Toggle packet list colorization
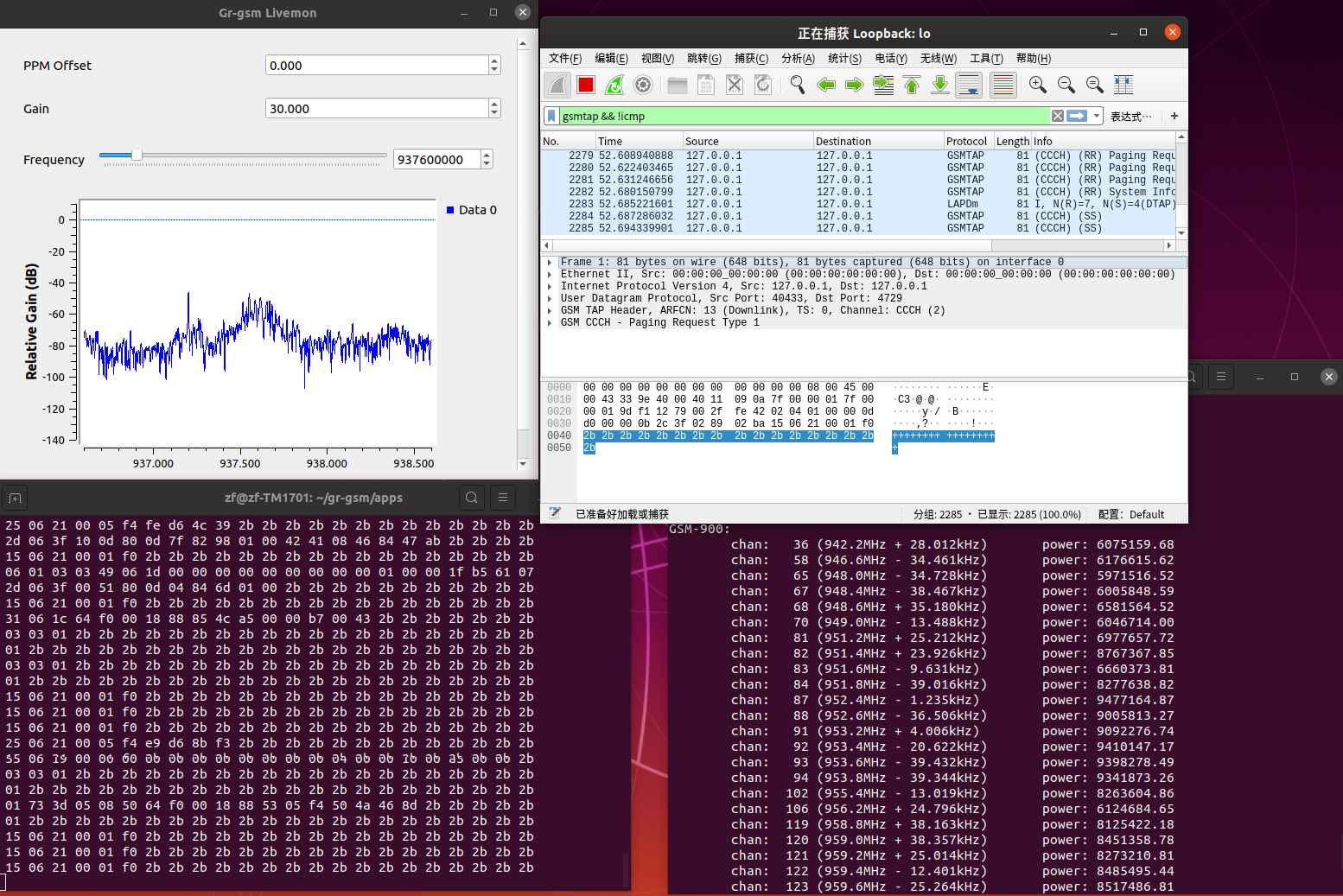1343x896 pixels. click(1002, 85)
